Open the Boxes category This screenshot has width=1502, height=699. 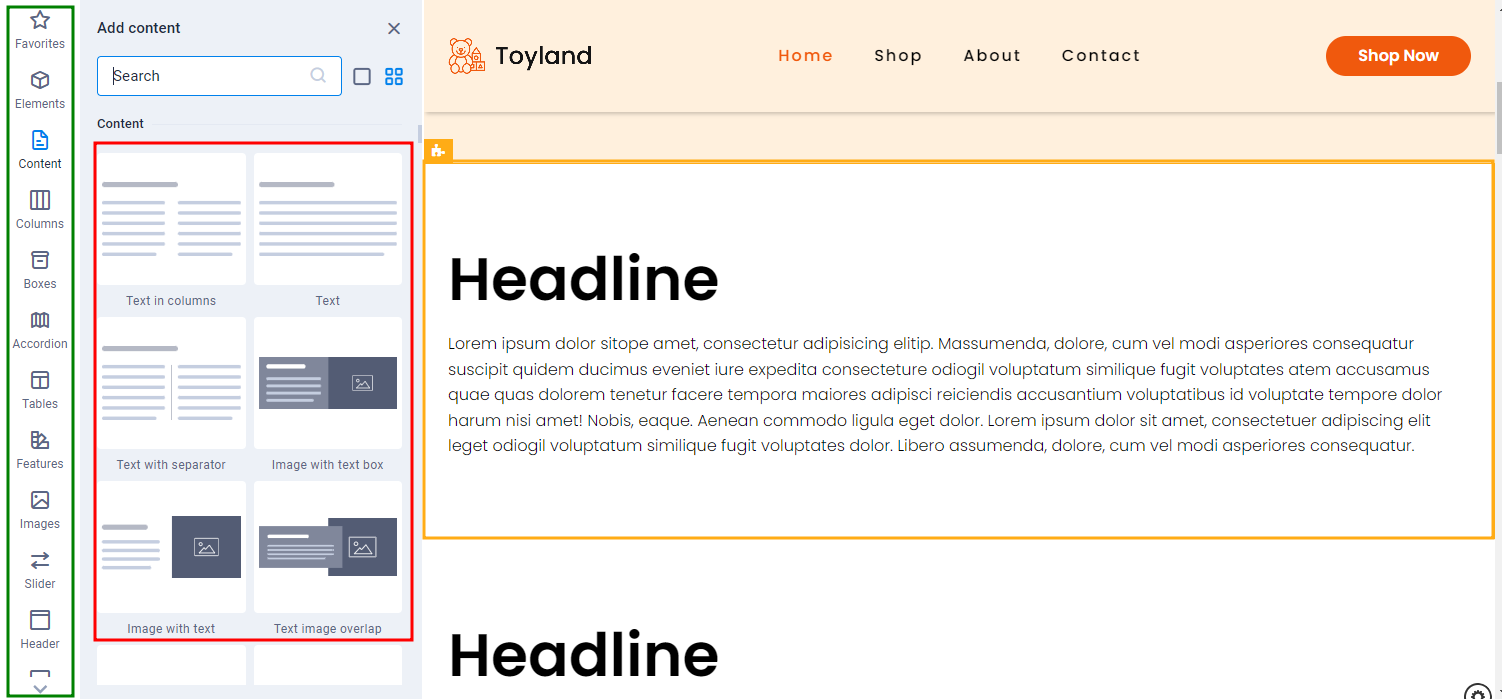(40, 270)
